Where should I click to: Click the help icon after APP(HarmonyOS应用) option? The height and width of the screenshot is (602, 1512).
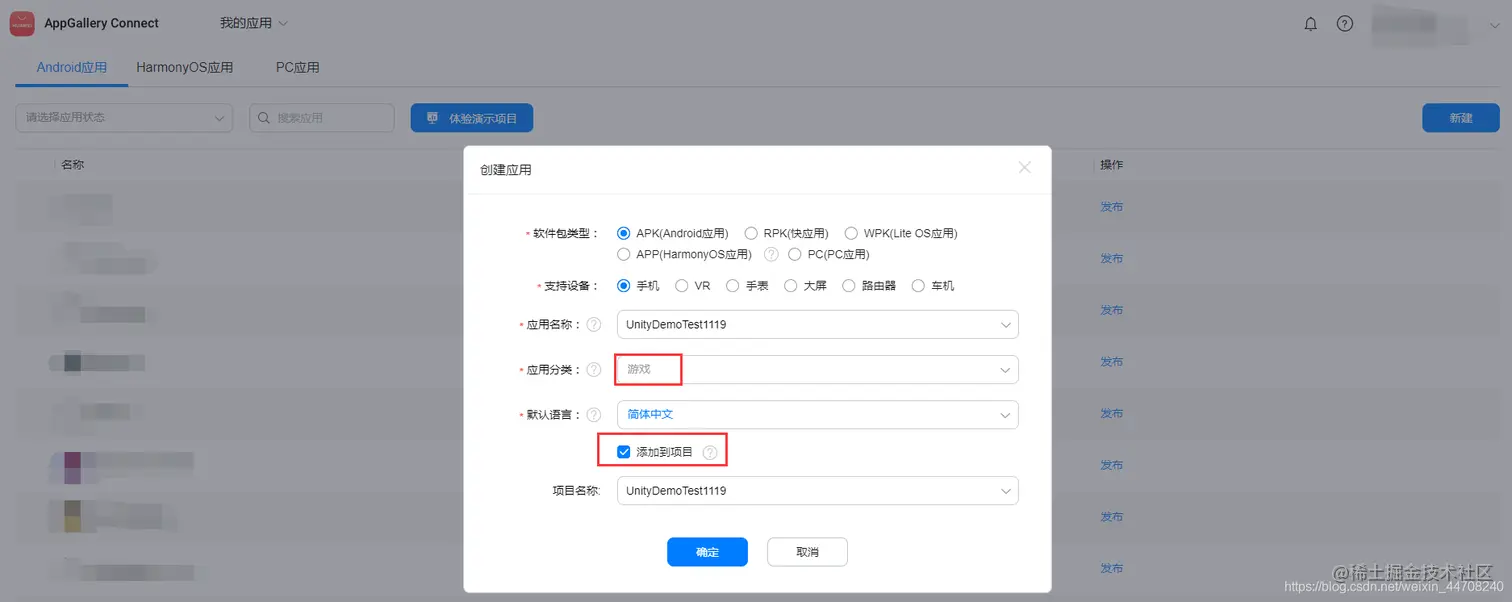770,254
